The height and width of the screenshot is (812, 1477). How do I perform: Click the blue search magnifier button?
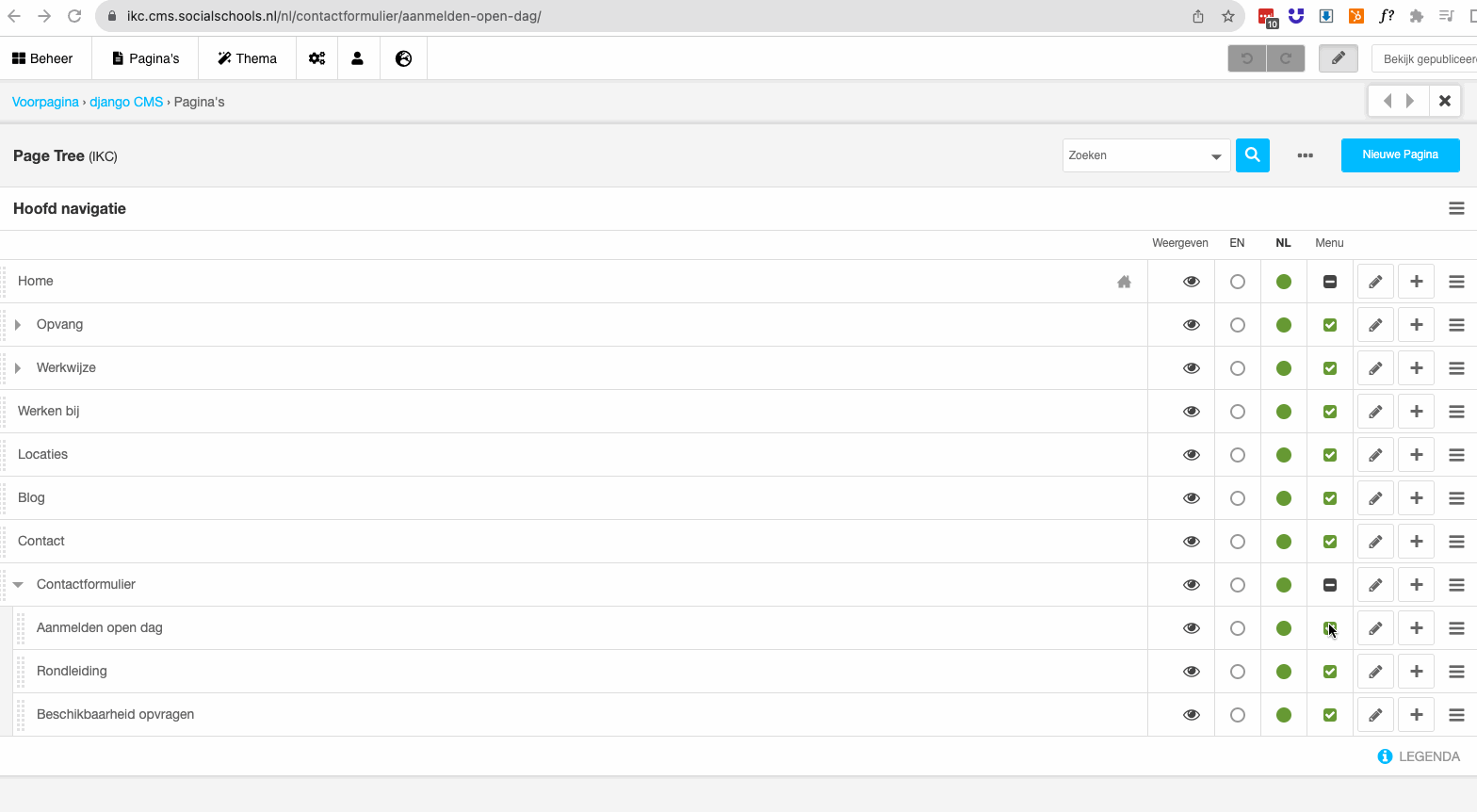click(1252, 155)
